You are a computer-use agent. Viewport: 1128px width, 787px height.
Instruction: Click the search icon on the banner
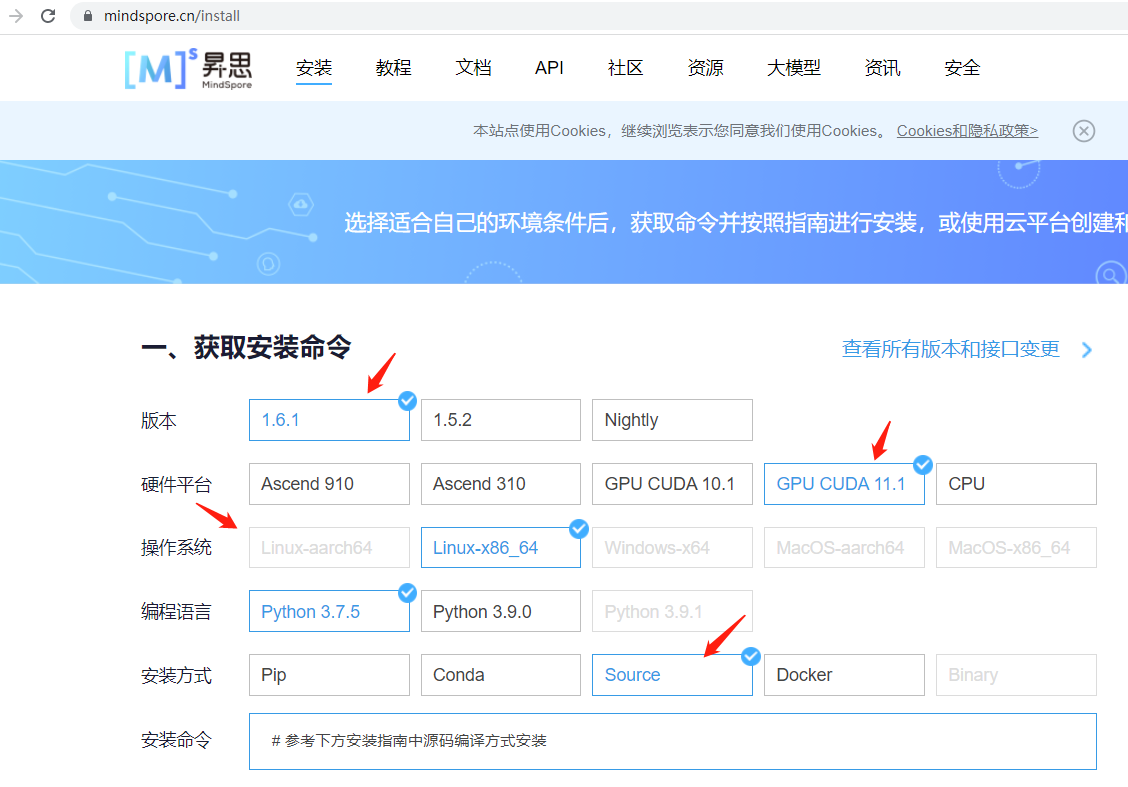[x=1111, y=274]
